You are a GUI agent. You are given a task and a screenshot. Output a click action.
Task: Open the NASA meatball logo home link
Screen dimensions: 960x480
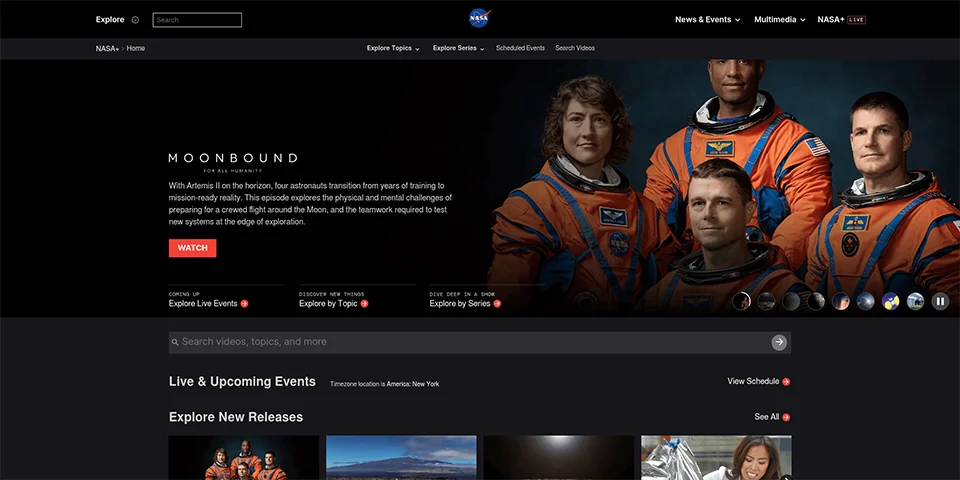click(x=479, y=18)
